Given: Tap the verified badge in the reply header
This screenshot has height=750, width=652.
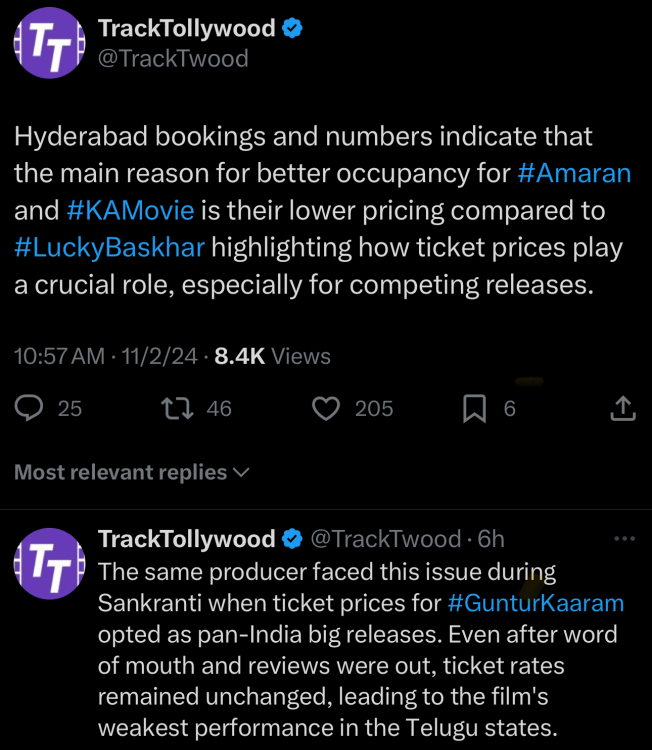Looking at the screenshot, I should click(292, 539).
